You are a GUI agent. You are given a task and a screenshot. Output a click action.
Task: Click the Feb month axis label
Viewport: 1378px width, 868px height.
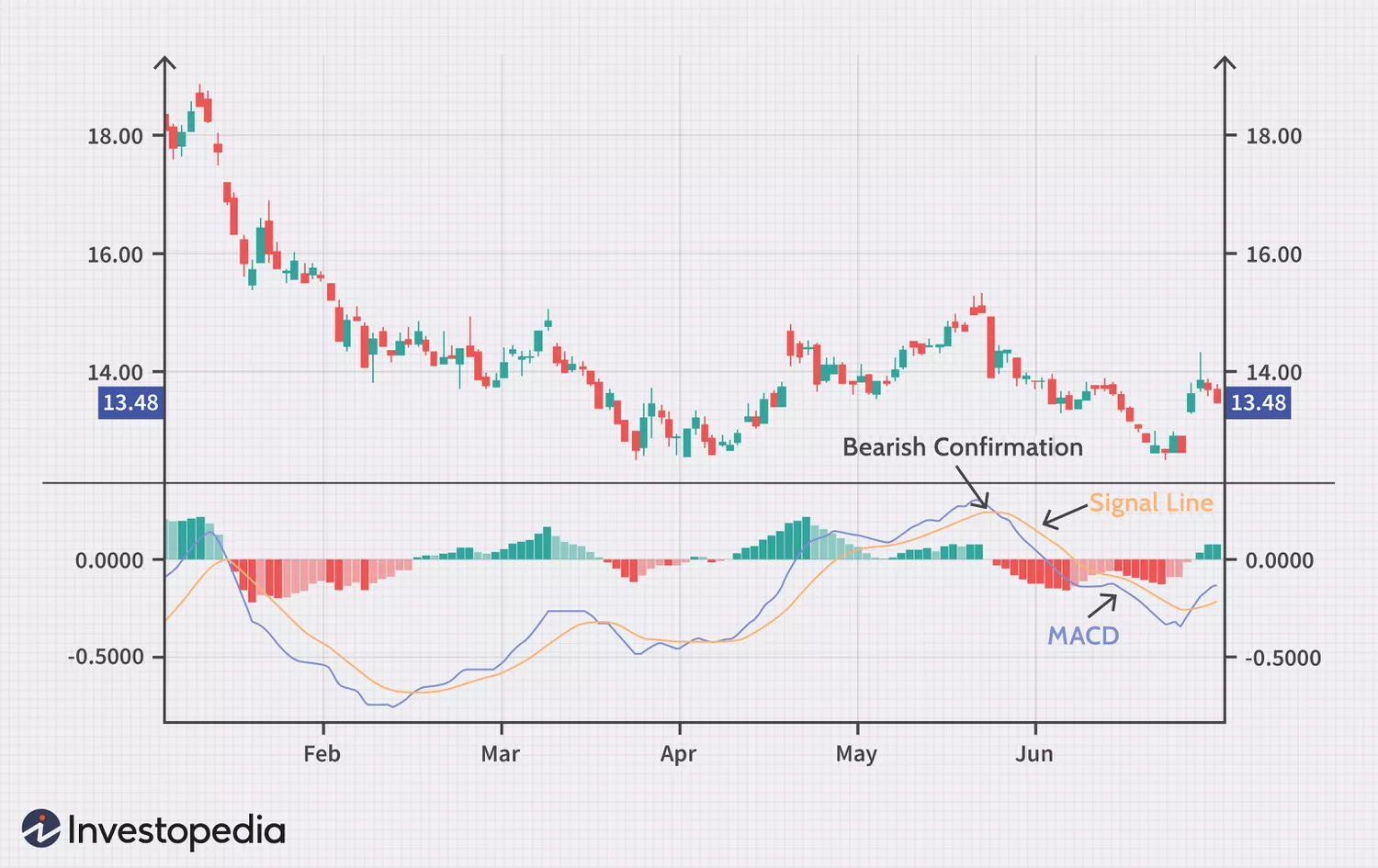tap(322, 754)
